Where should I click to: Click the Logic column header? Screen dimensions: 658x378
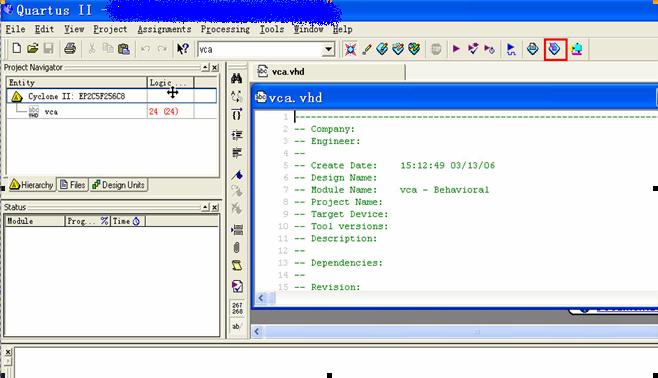[170, 82]
